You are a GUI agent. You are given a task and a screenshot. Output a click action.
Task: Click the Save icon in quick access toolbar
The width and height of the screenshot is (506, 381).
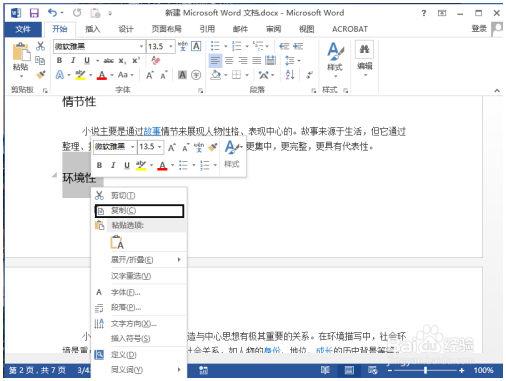pyautogui.click(x=34, y=13)
